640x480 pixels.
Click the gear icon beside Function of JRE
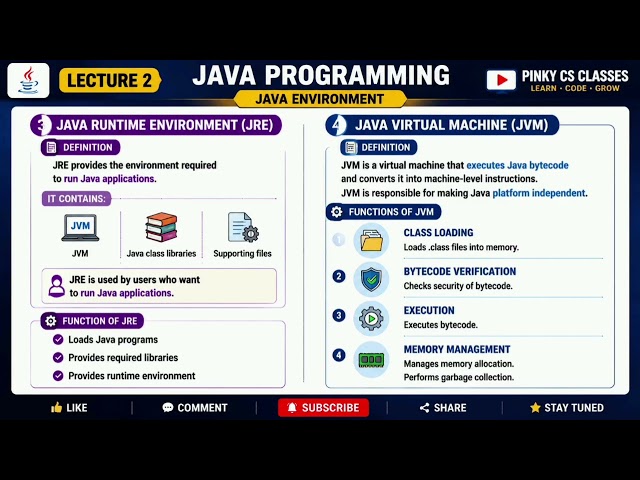point(51,321)
